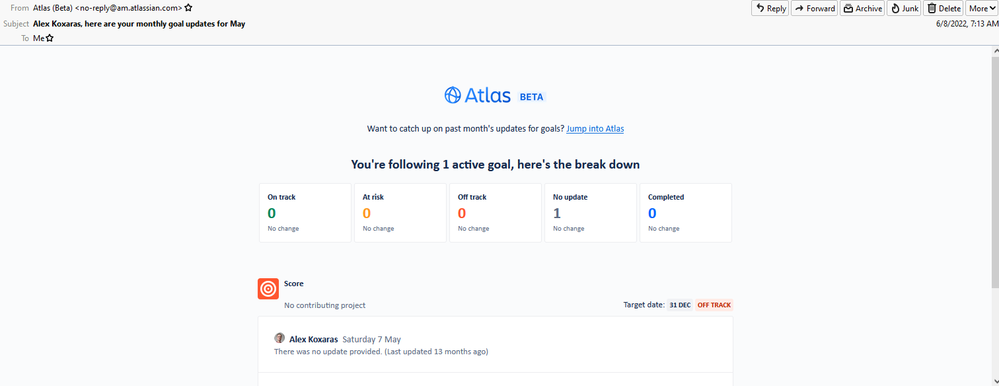Archive the Atlas email
Viewport: 999px width, 386px height.
pyautogui.click(x=862, y=8)
